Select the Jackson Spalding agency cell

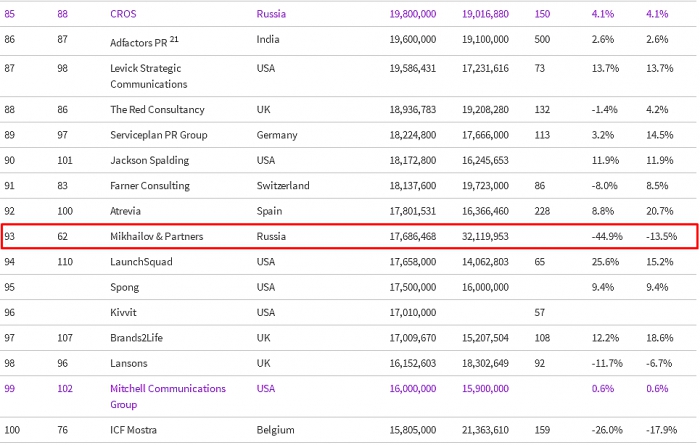click(x=153, y=160)
